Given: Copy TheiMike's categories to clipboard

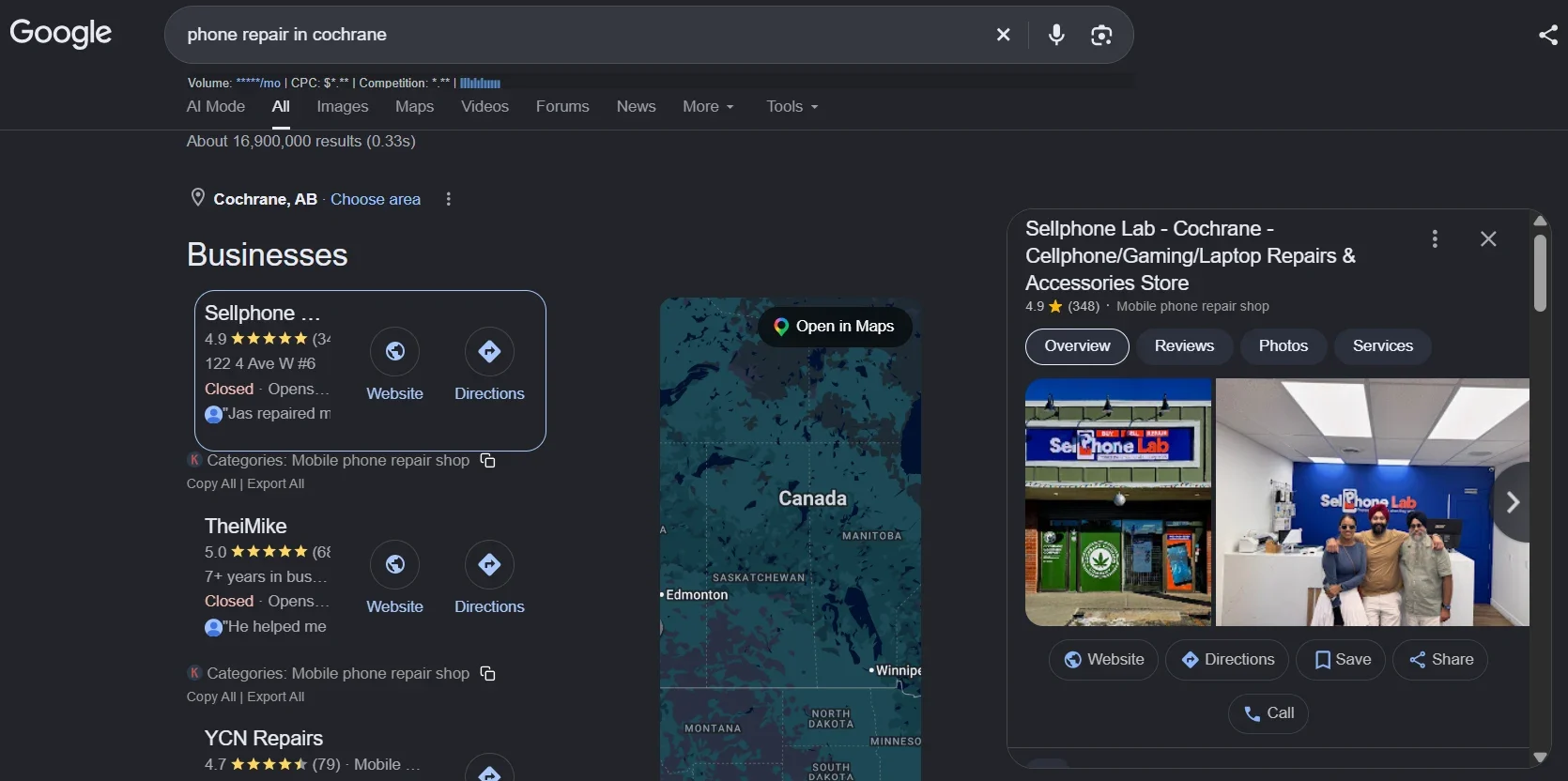Looking at the screenshot, I should click(x=488, y=673).
